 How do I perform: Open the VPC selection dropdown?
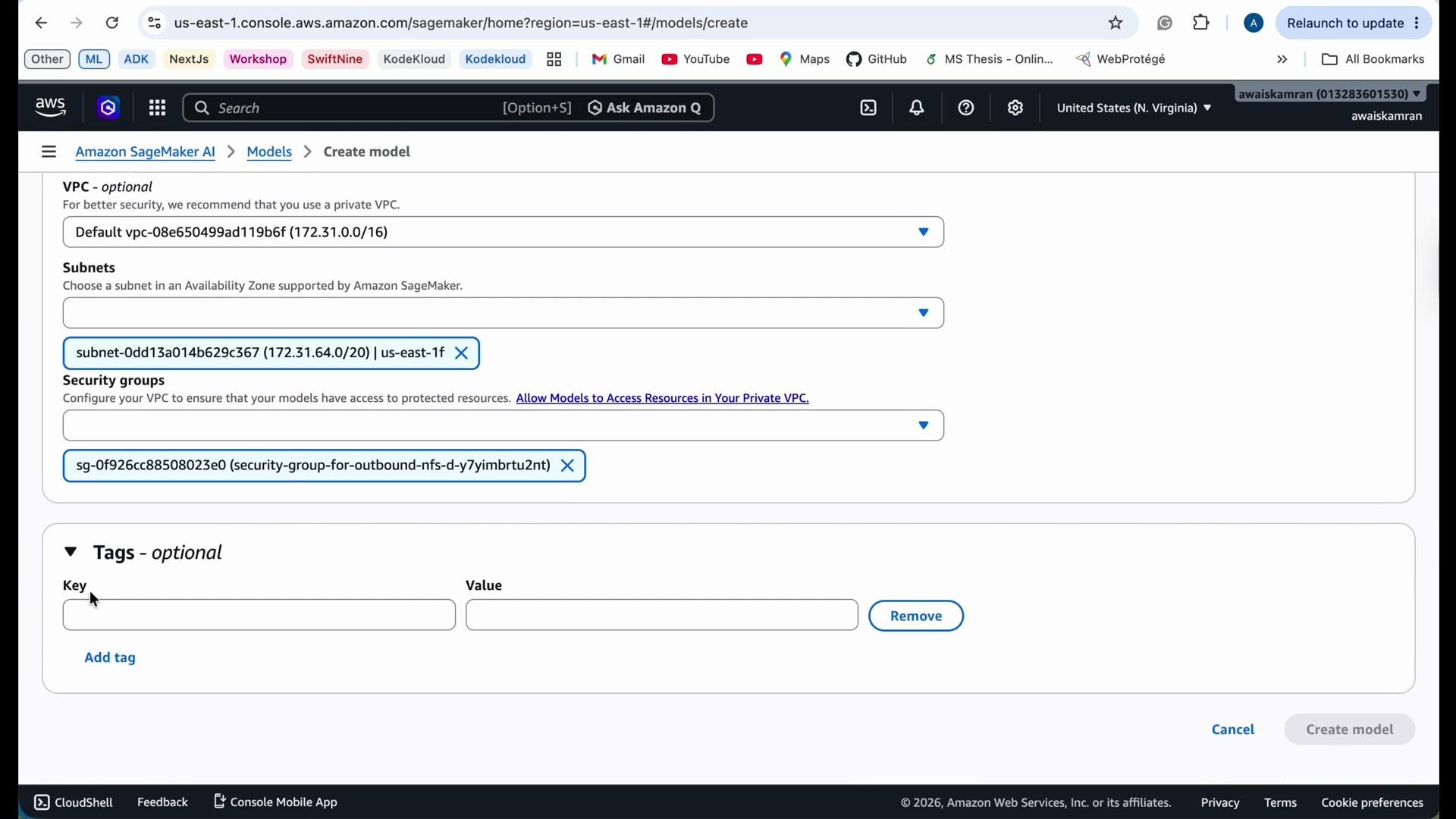point(504,233)
